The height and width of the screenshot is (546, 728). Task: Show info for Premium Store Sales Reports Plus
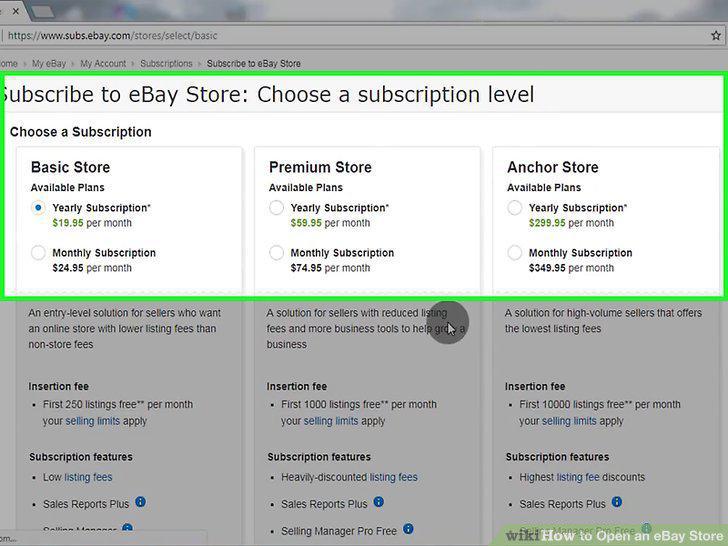click(378, 502)
